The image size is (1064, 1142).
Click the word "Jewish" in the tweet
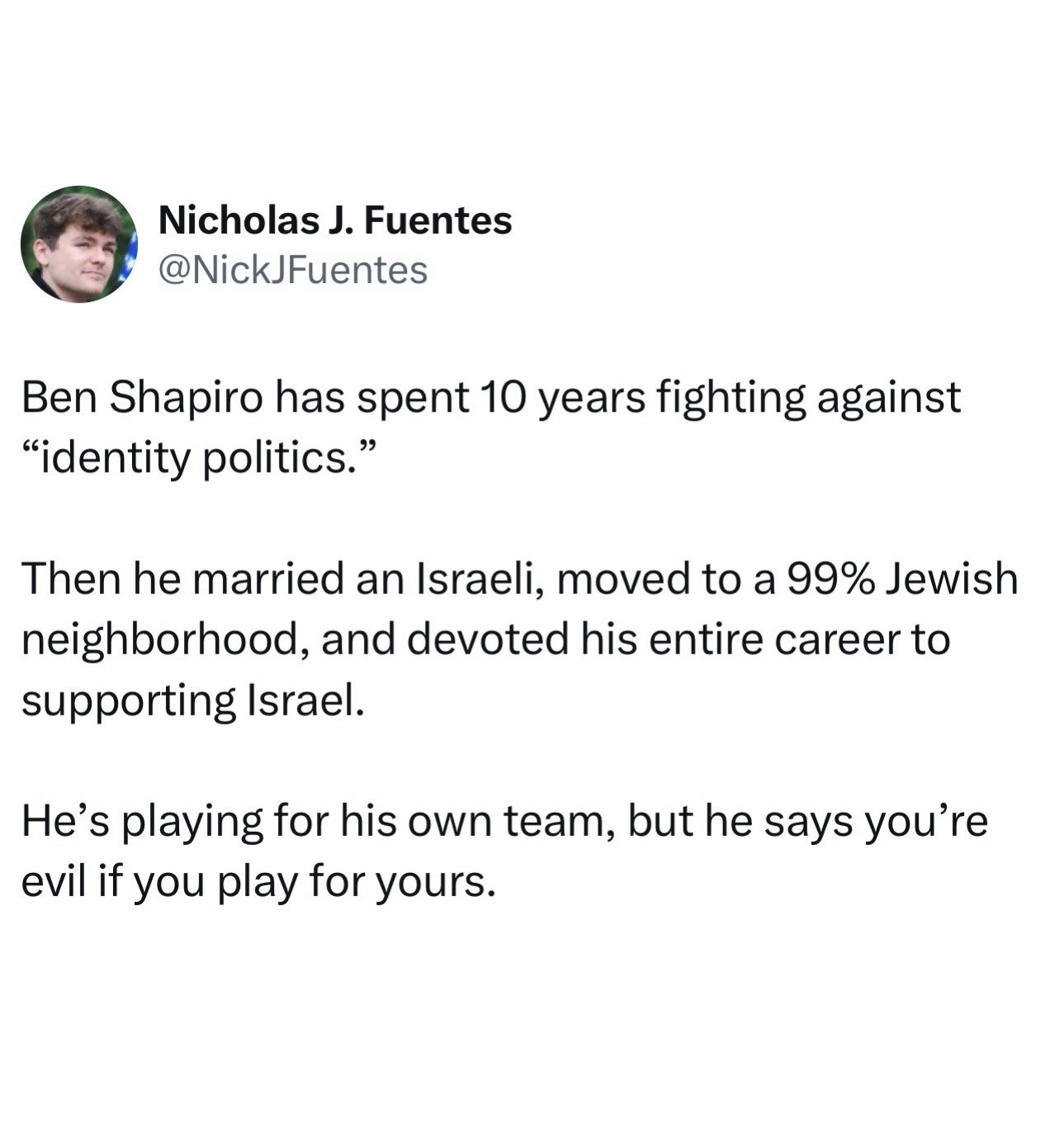click(x=952, y=578)
